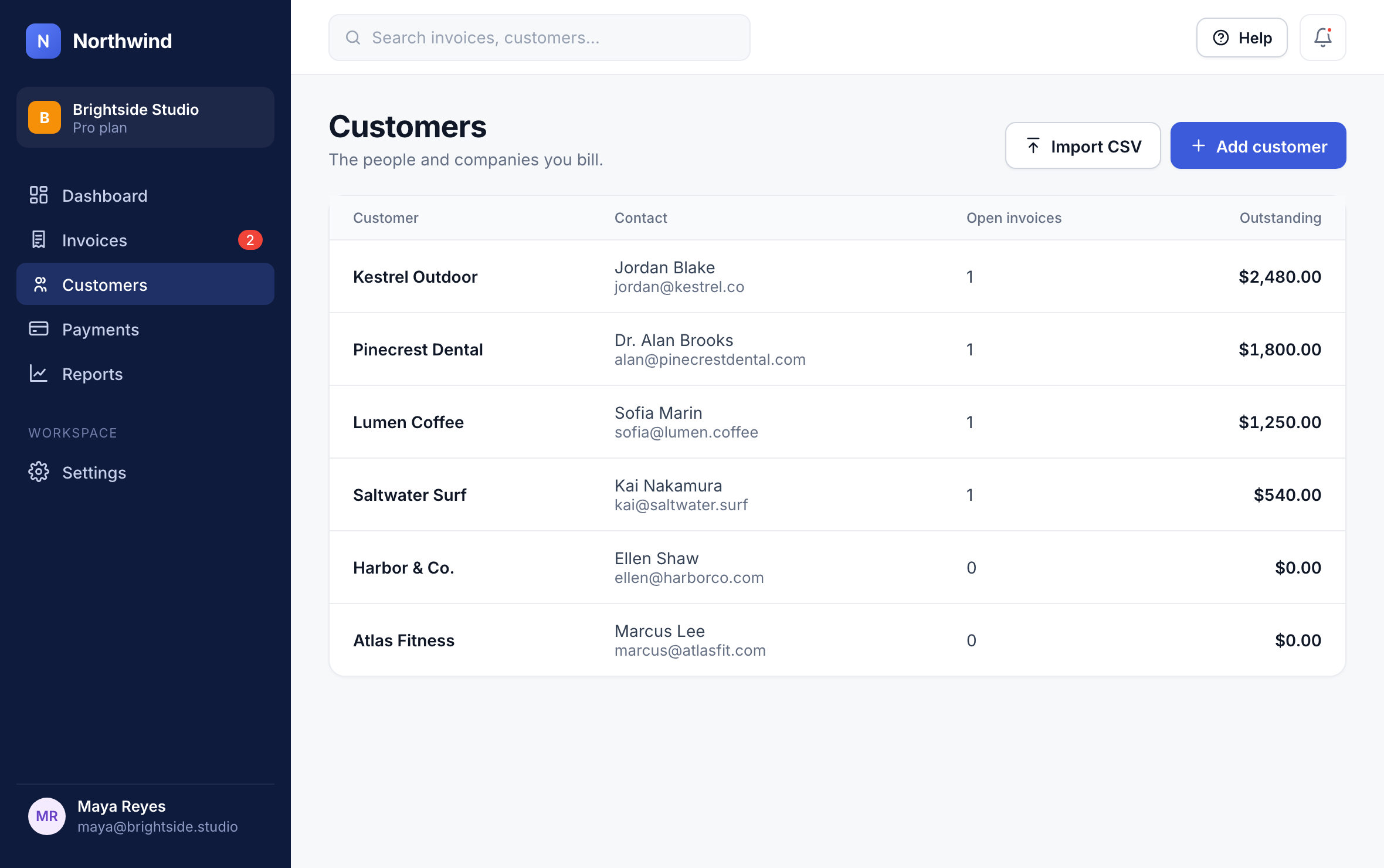Image resolution: width=1384 pixels, height=868 pixels.
Task: Click the Customers people icon
Action: pyautogui.click(x=40, y=284)
